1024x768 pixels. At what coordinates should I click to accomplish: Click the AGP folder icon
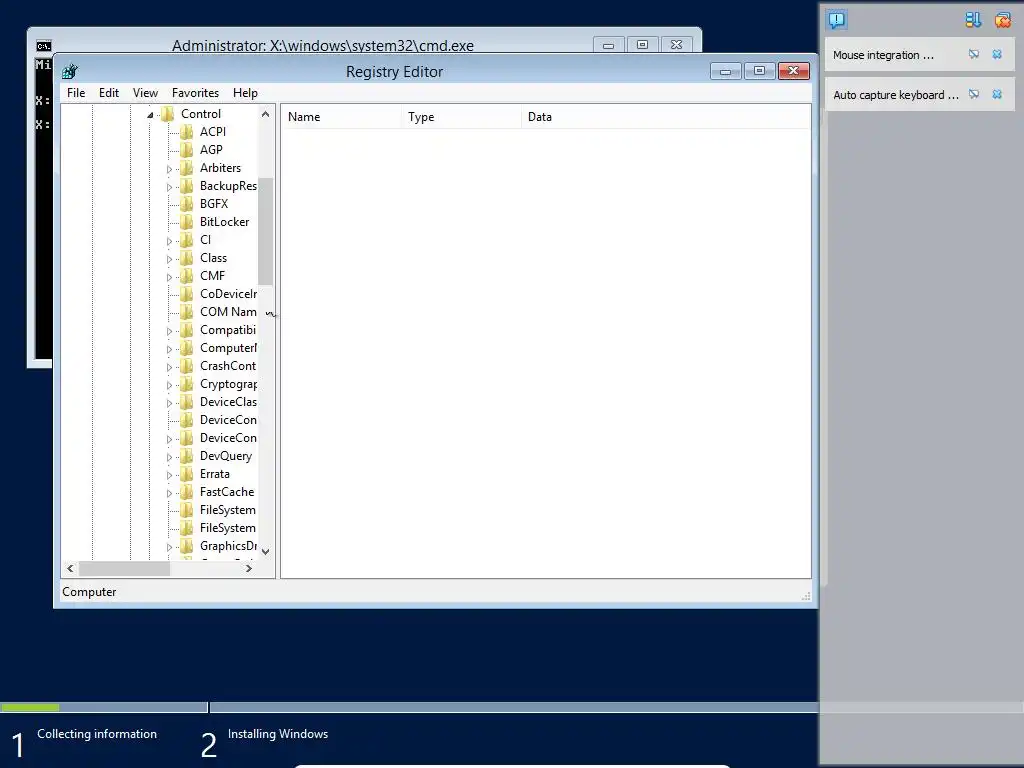coord(187,150)
